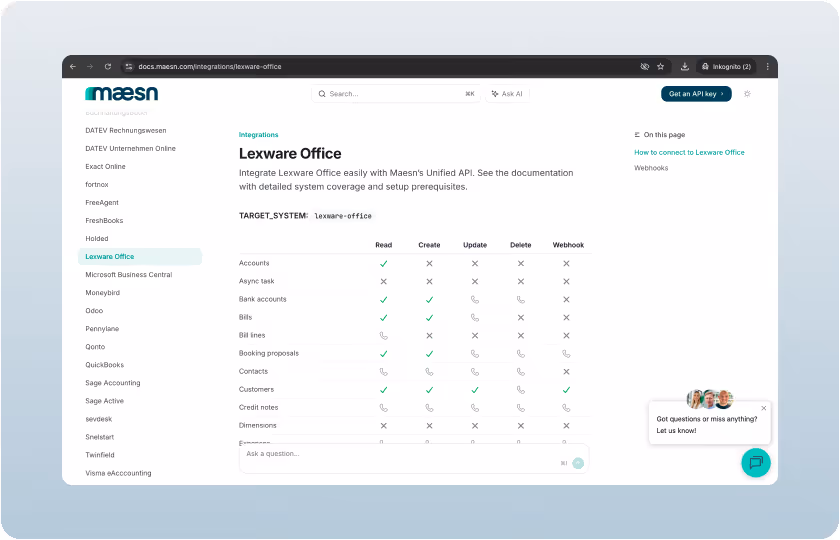The height and width of the screenshot is (540, 840).
Task: Toggle light/dark theme sun icon
Action: coord(747,94)
